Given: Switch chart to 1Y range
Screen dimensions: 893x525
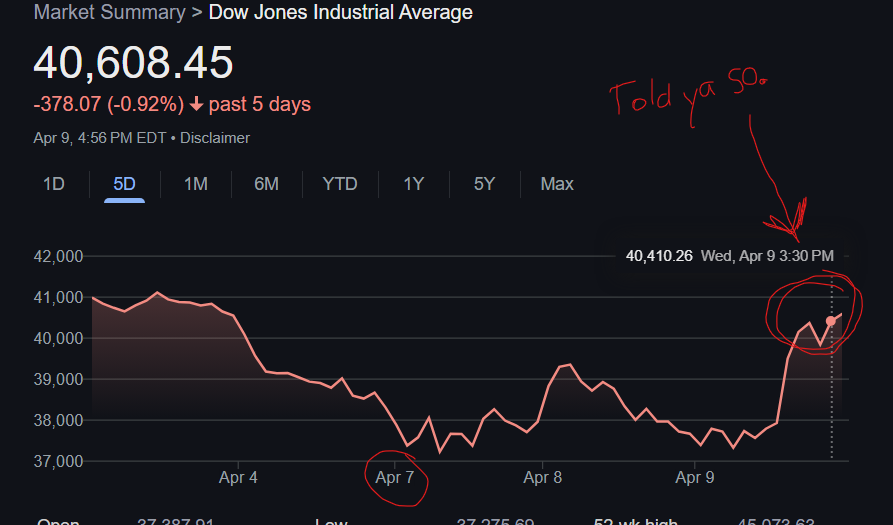Looking at the screenshot, I should tap(413, 184).
